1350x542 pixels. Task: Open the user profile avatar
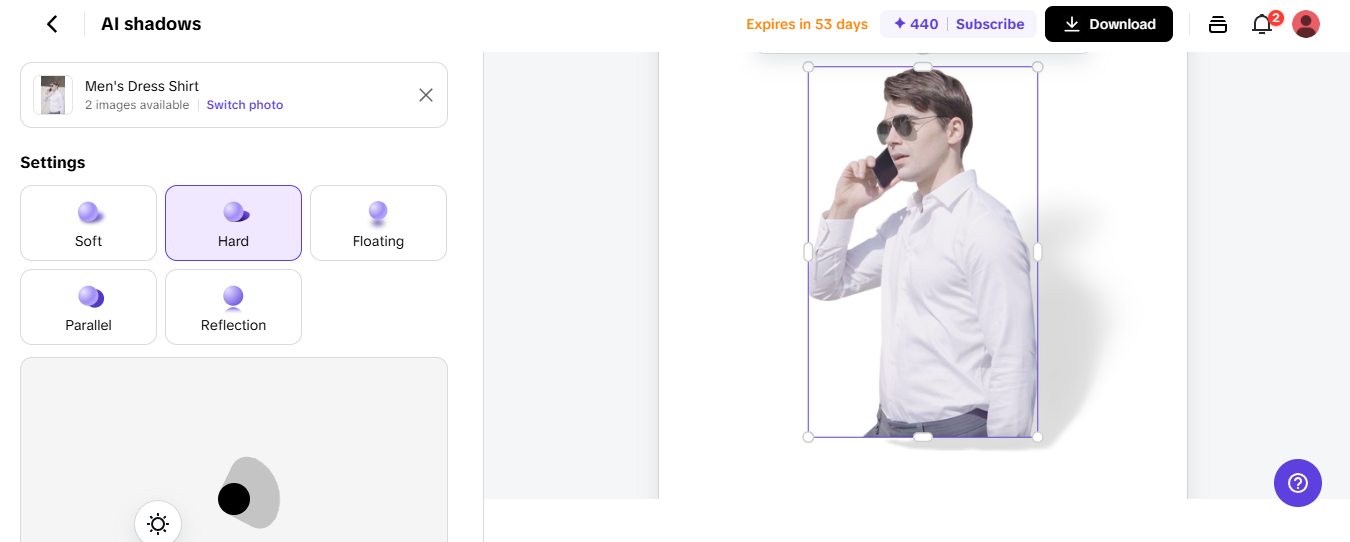(x=1306, y=24)
